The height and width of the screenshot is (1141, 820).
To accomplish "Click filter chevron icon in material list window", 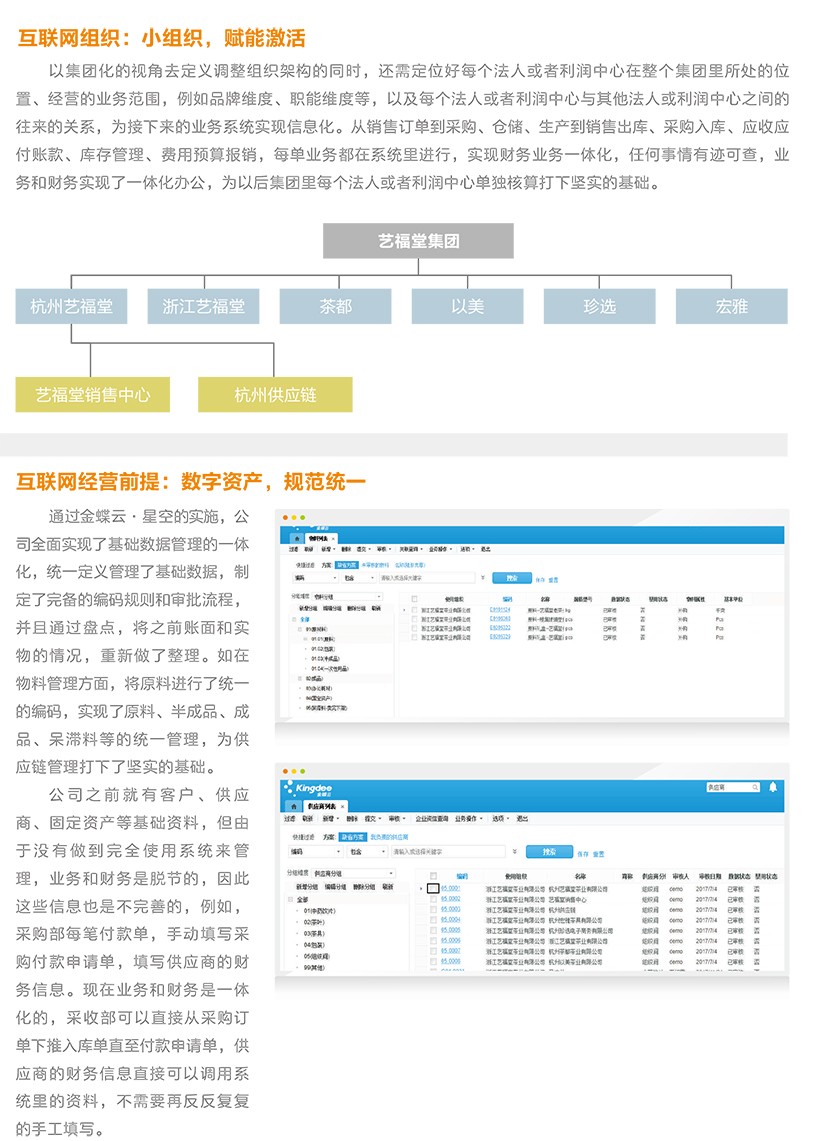I will pos(482,577).
